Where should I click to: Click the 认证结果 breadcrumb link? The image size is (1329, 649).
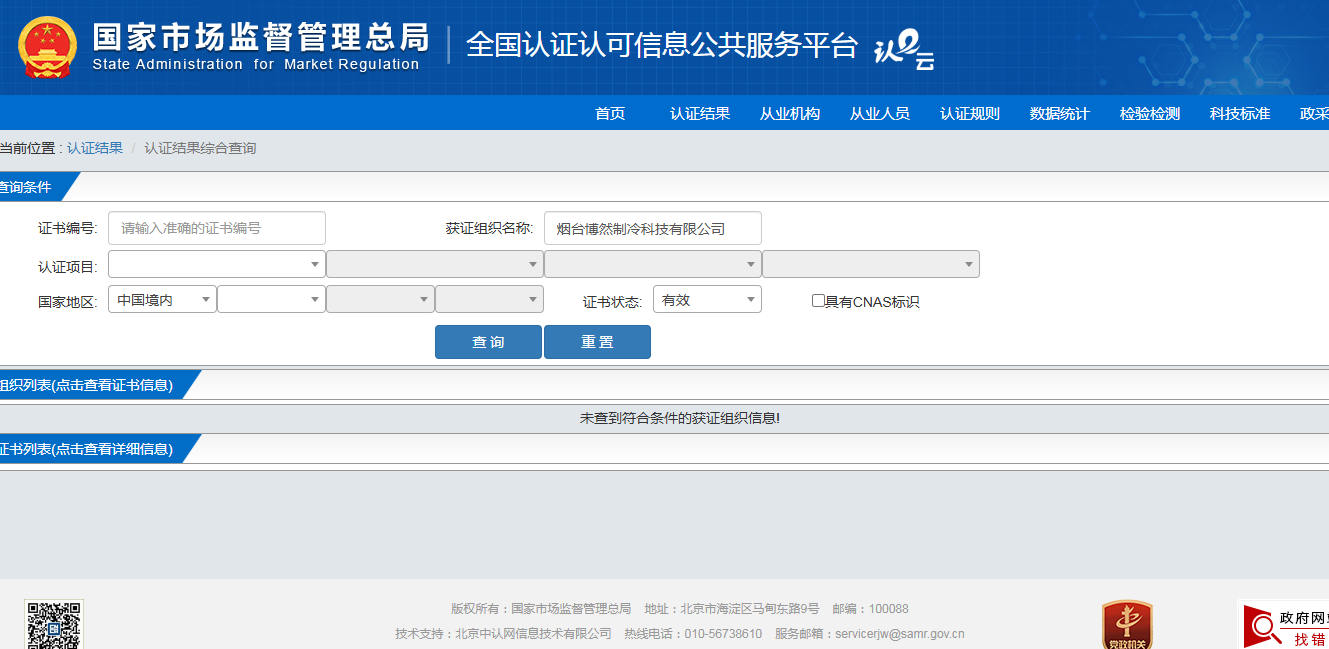pos(95,148)
